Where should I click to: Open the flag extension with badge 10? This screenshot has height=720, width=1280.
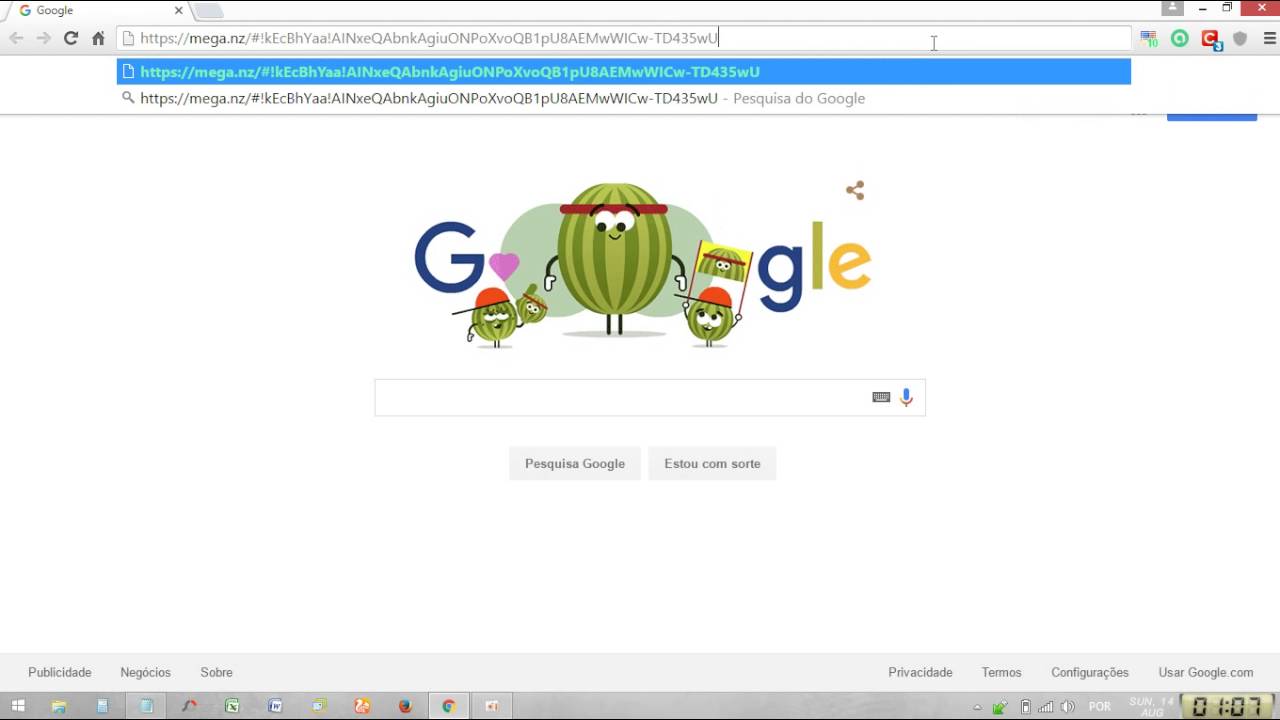[x=1149, y=39]
